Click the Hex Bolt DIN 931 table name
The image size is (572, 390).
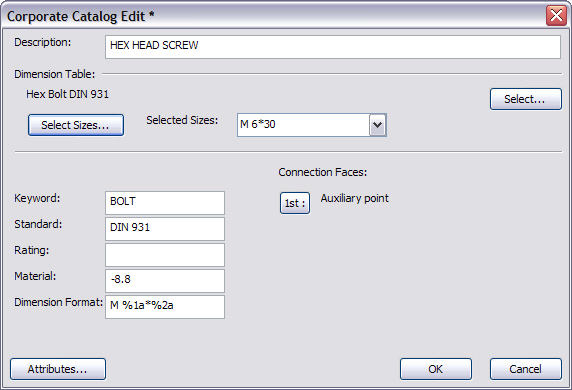point(67,94)
